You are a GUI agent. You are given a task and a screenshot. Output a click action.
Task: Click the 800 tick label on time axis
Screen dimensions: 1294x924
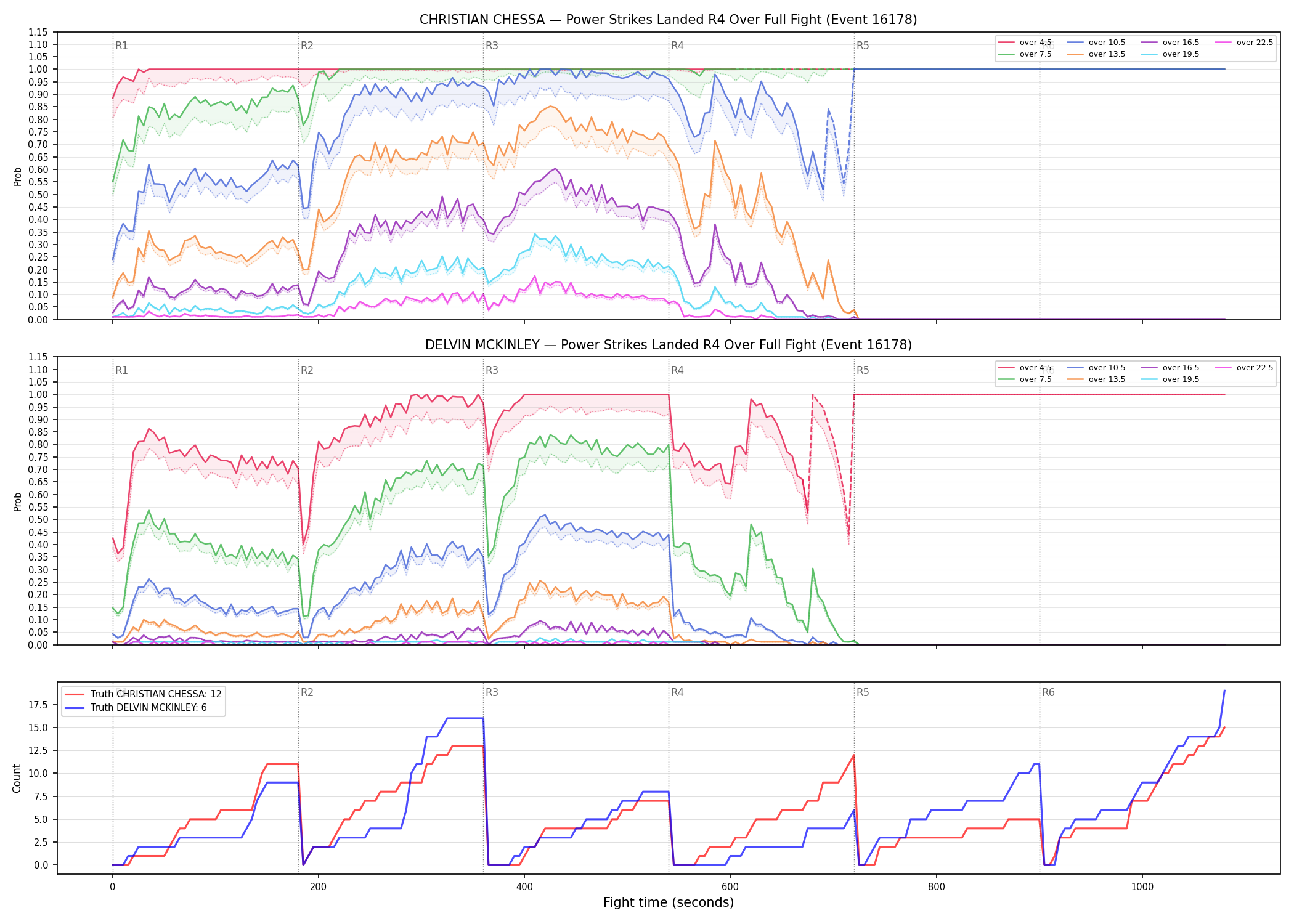pyautogui.click(x=936, y=886)
